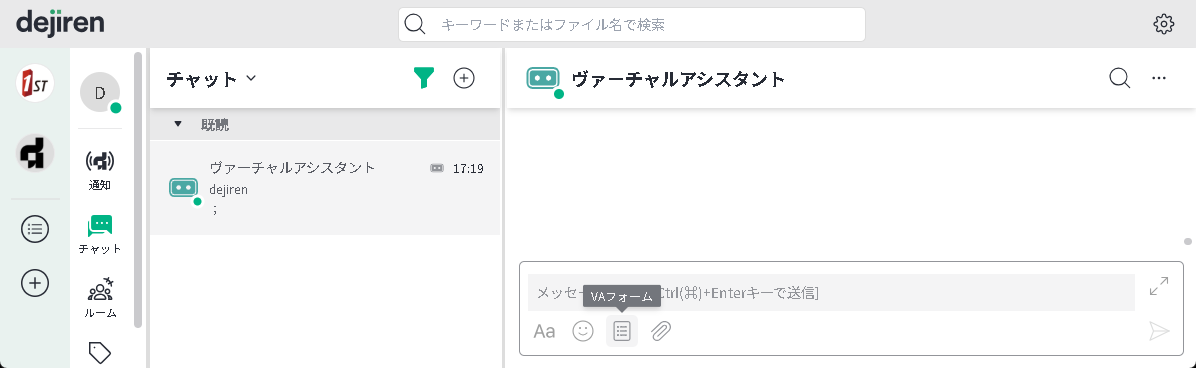Open the ヴァーチャルアシスタント conversation in list

tap(325, 188)
